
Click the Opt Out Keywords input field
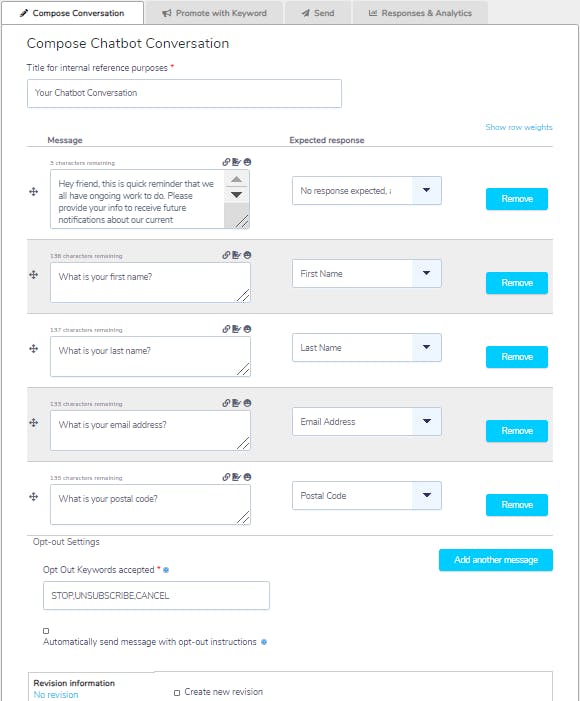coord(157,595)
